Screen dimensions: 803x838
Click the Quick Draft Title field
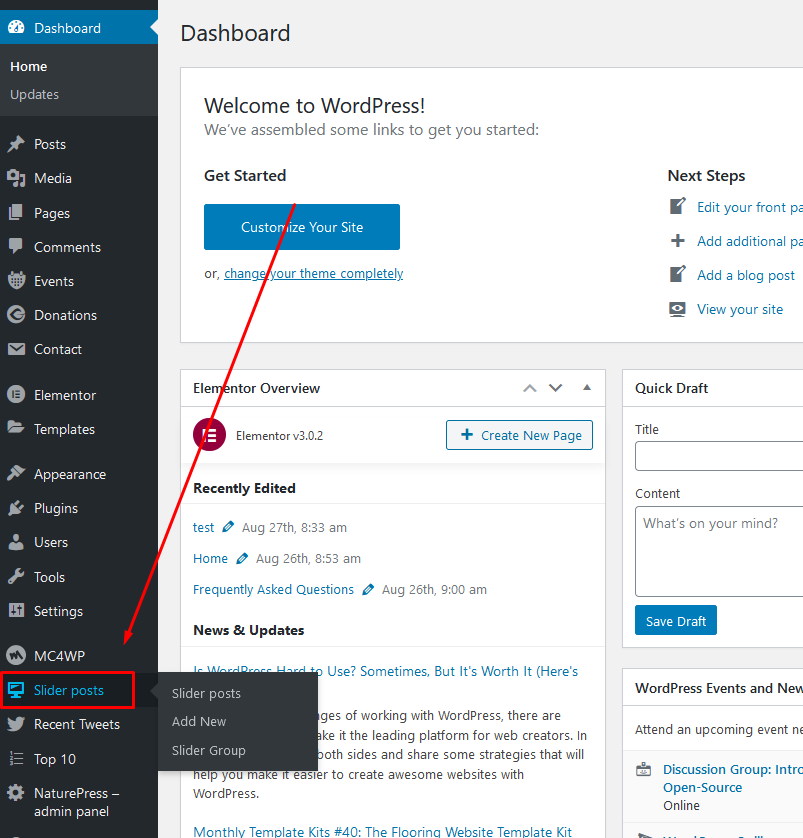point(719,456)
